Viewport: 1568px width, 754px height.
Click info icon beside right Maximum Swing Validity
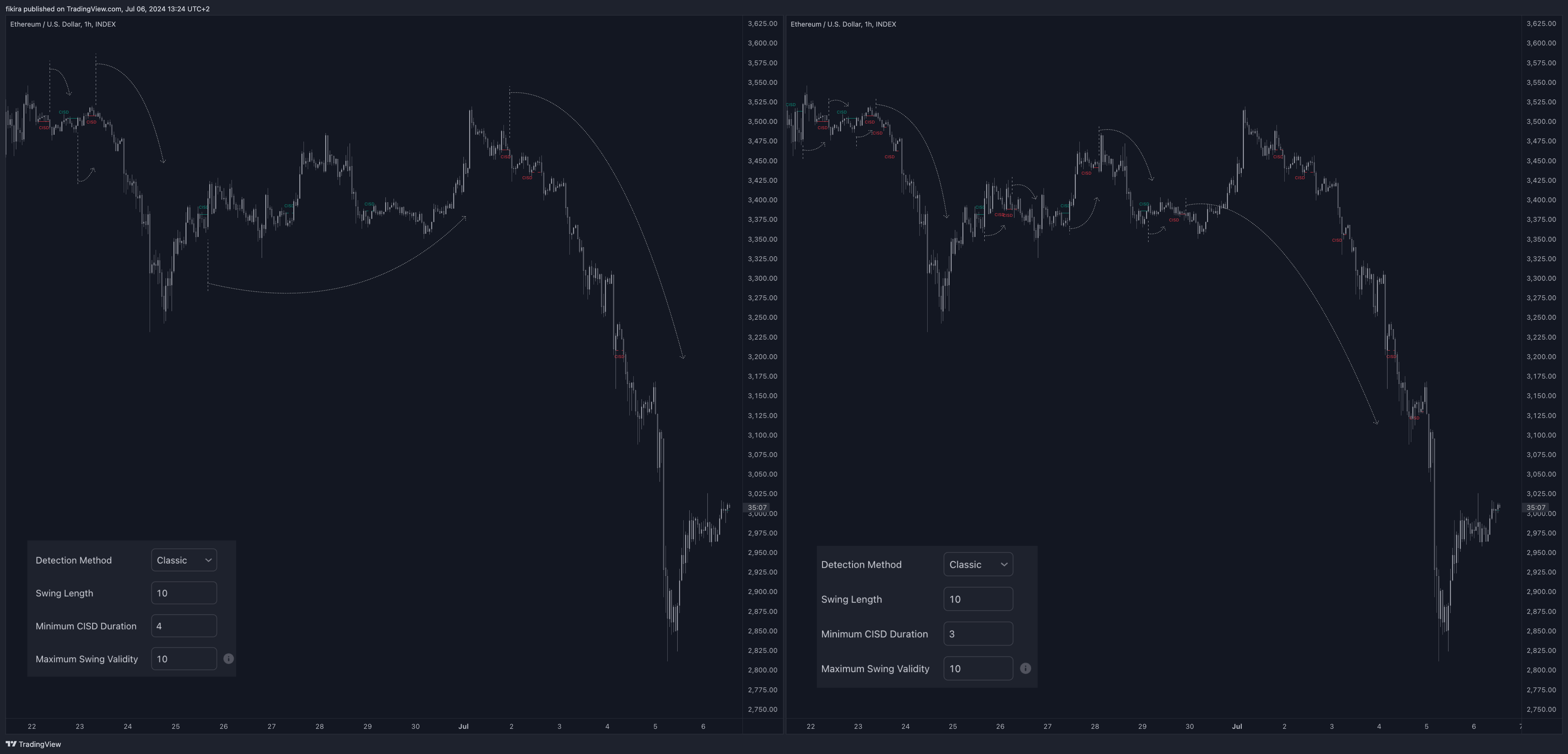click(x=1025, y=669)
